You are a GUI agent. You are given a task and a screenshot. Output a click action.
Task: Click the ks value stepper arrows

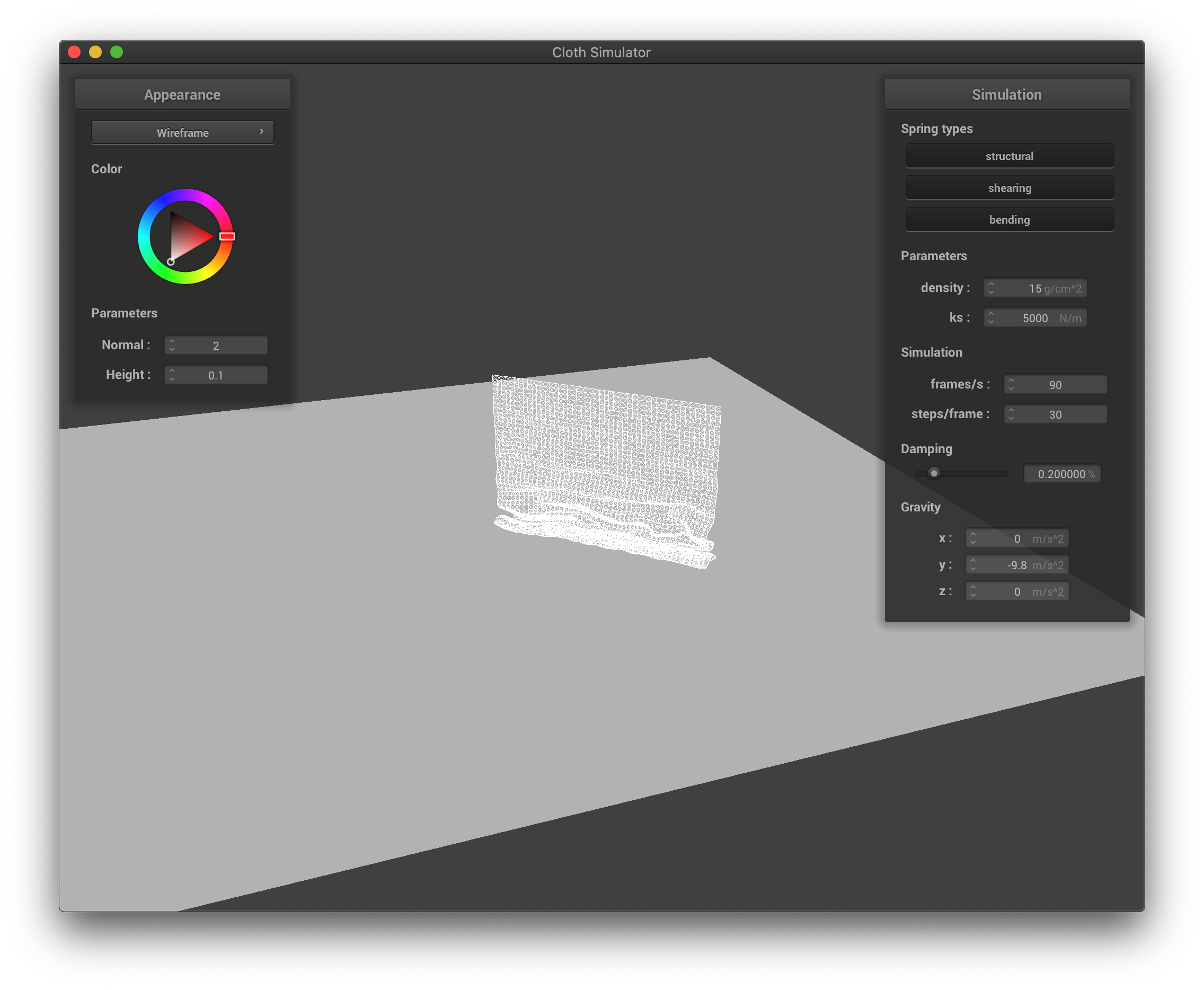991,317
